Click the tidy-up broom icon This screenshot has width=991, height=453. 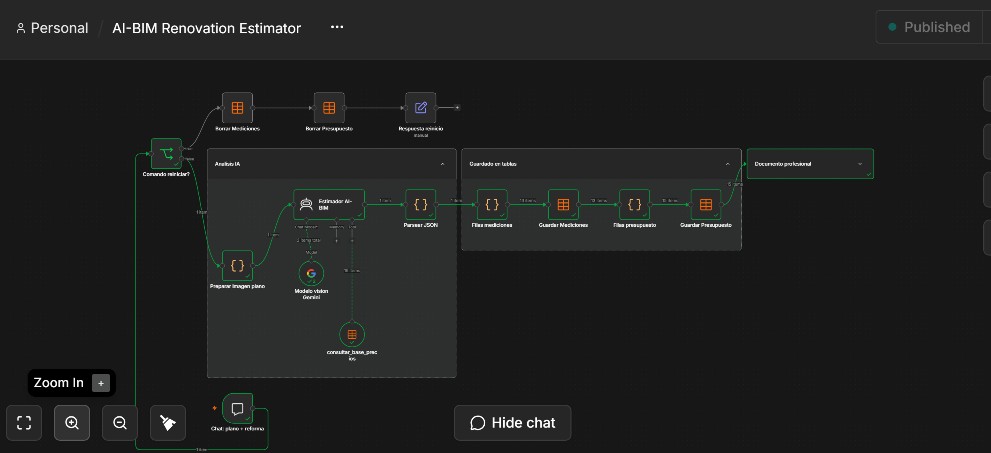point(168,423)
